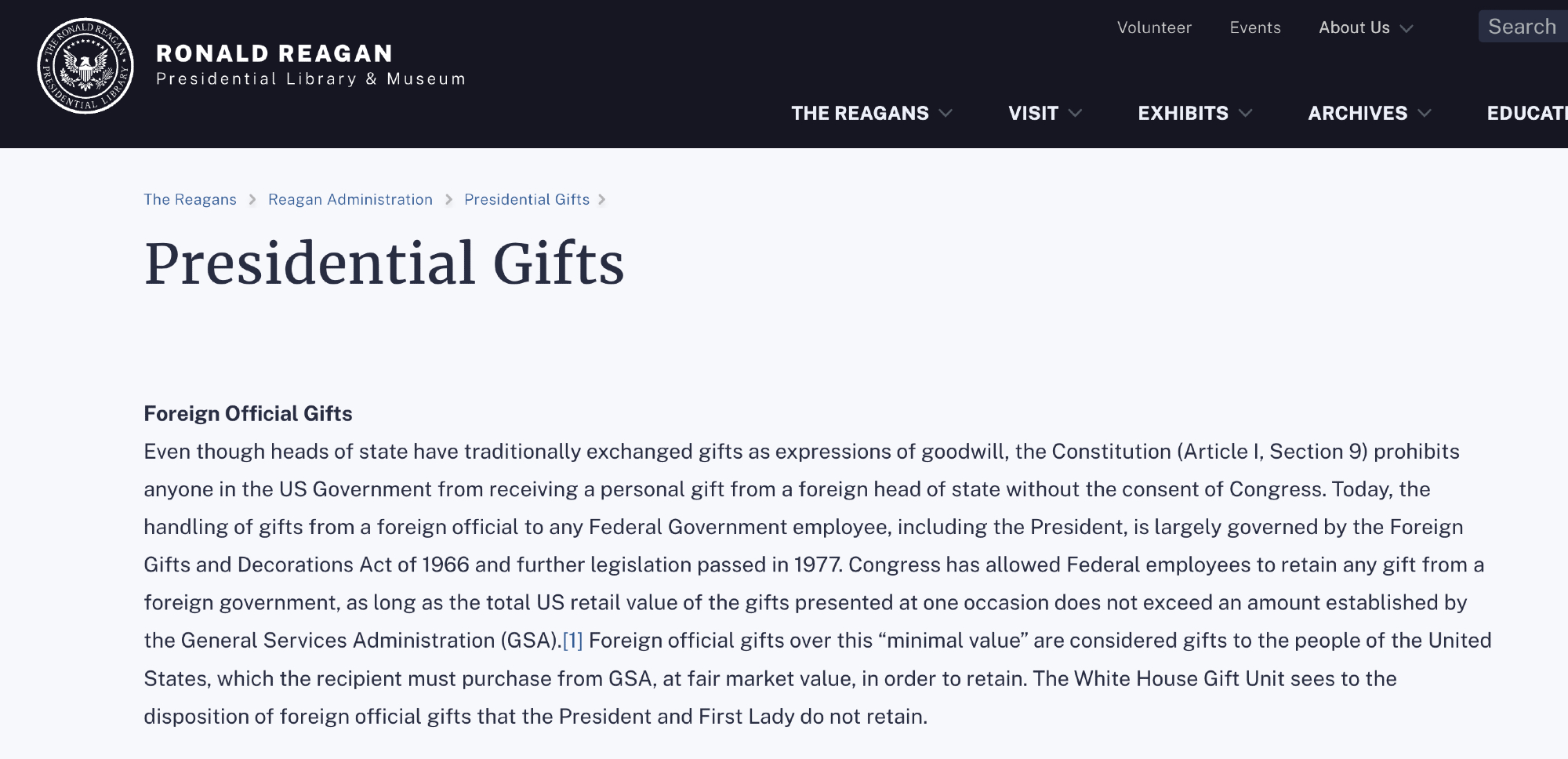Open The Reagans navigation menu
Screen dimensions: 1568x759
[x=860, y=113]
